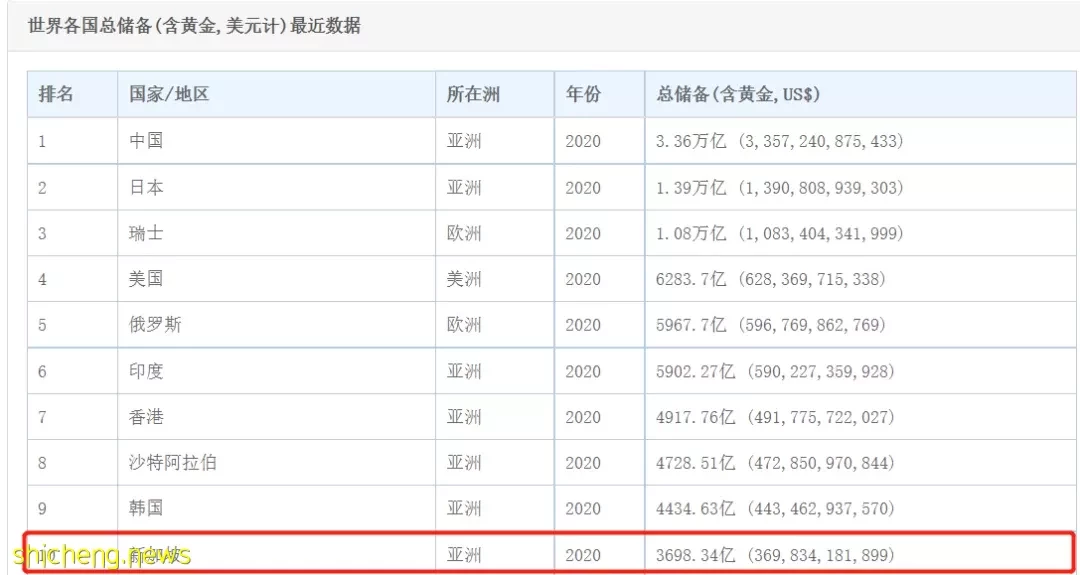Select rank number 4 in 美国 row

[x=42, y=279]
